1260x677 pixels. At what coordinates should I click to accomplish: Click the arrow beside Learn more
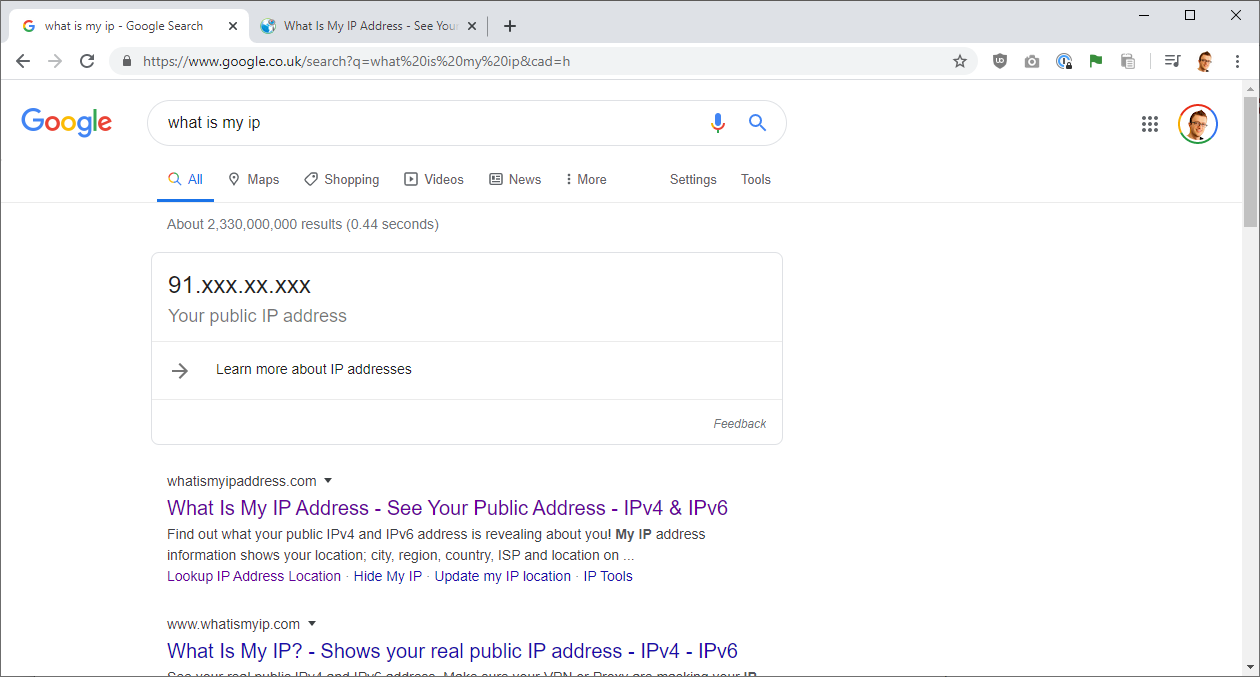[180, 370]
